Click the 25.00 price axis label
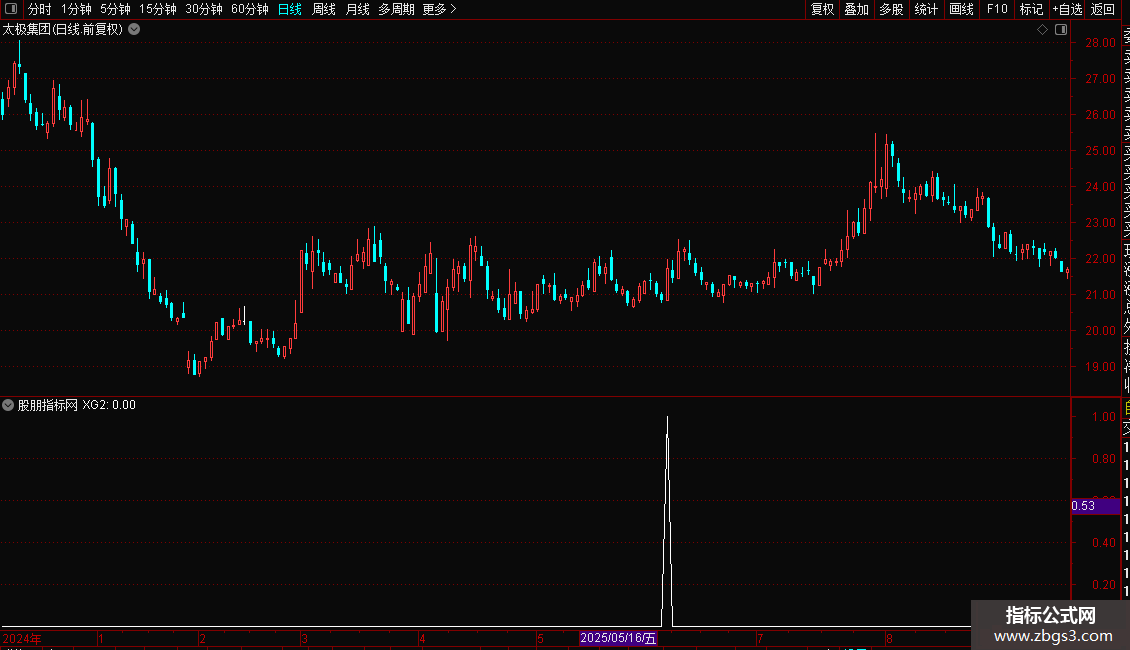 coord(1100,151)
